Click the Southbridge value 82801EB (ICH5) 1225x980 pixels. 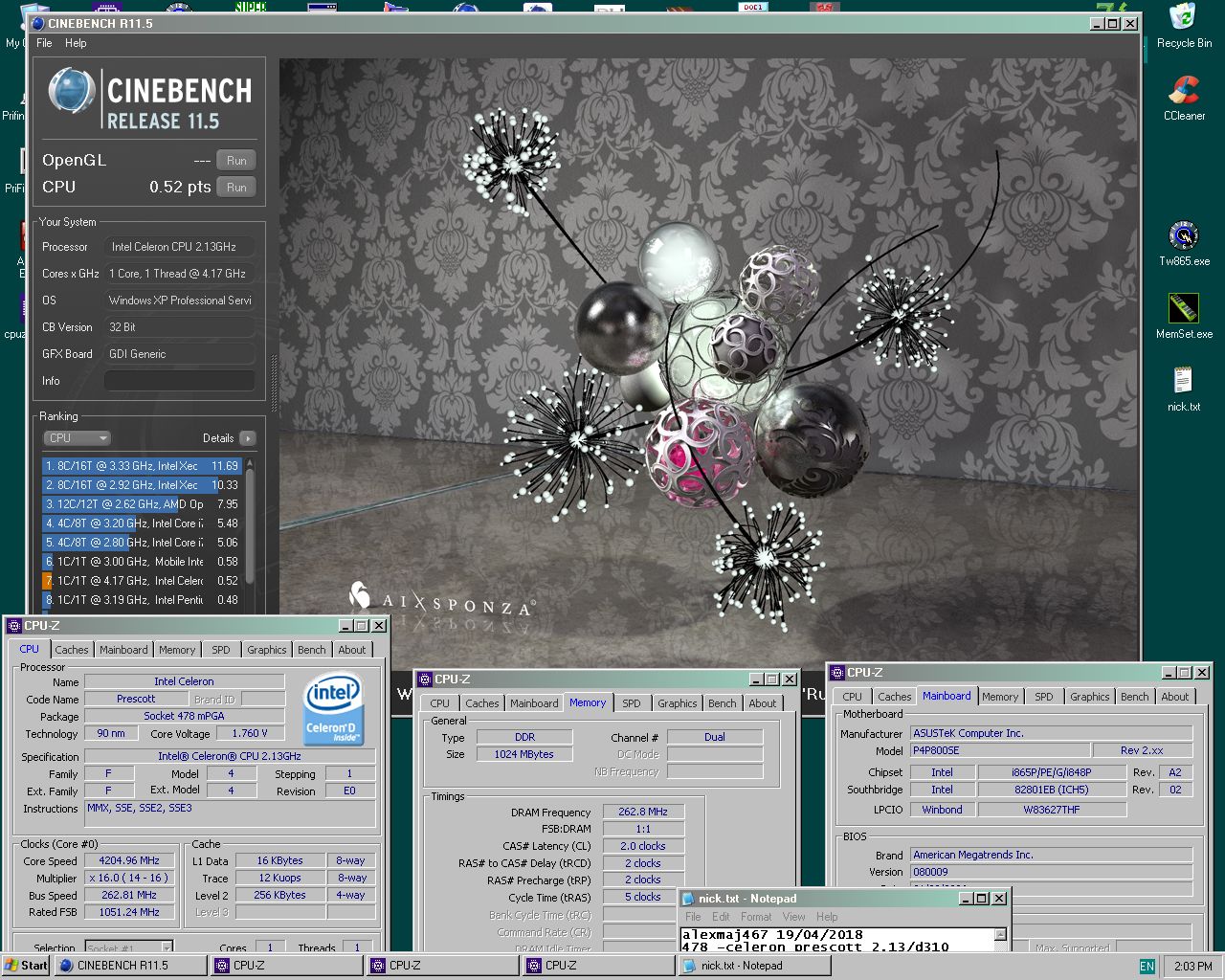pyautogui.click(x=1051, y=790)
